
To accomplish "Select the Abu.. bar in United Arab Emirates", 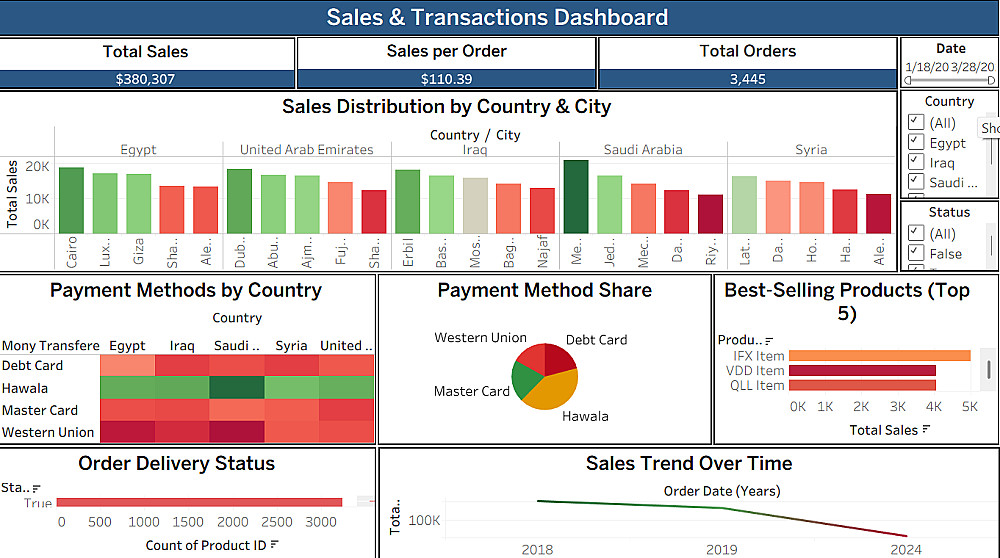I will (273, 204).
